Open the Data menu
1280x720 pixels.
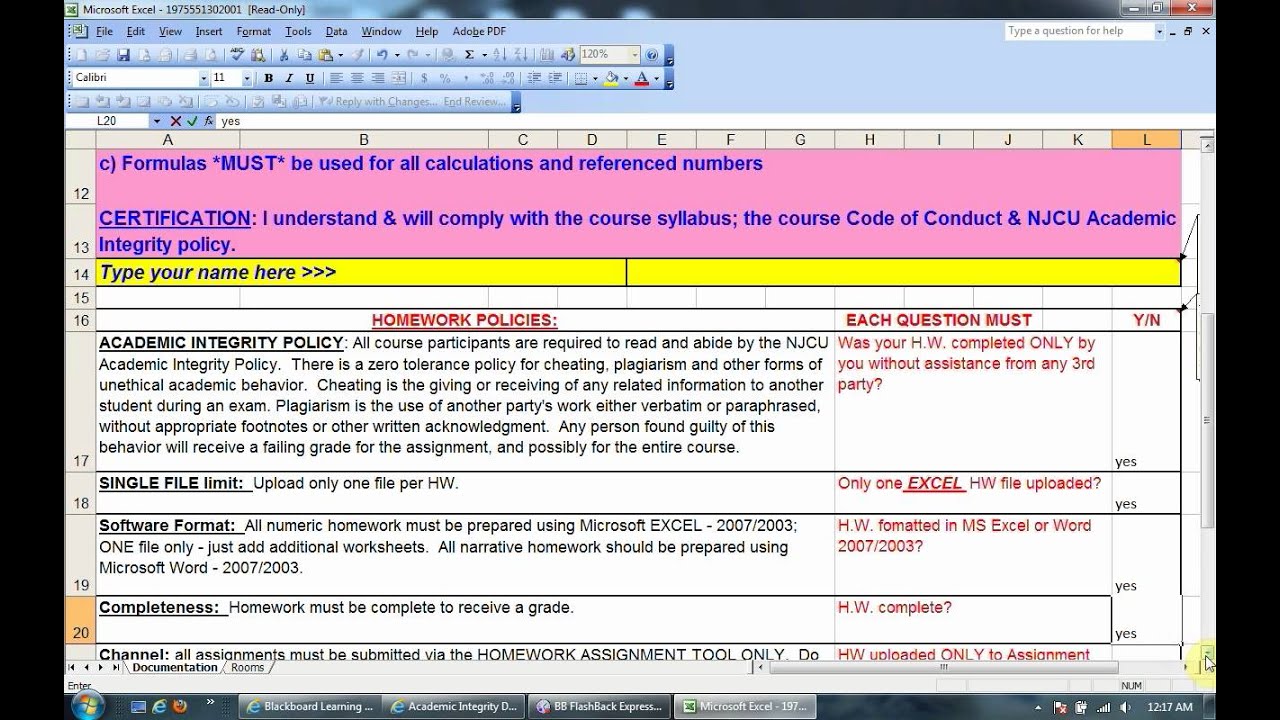[336, 32]
